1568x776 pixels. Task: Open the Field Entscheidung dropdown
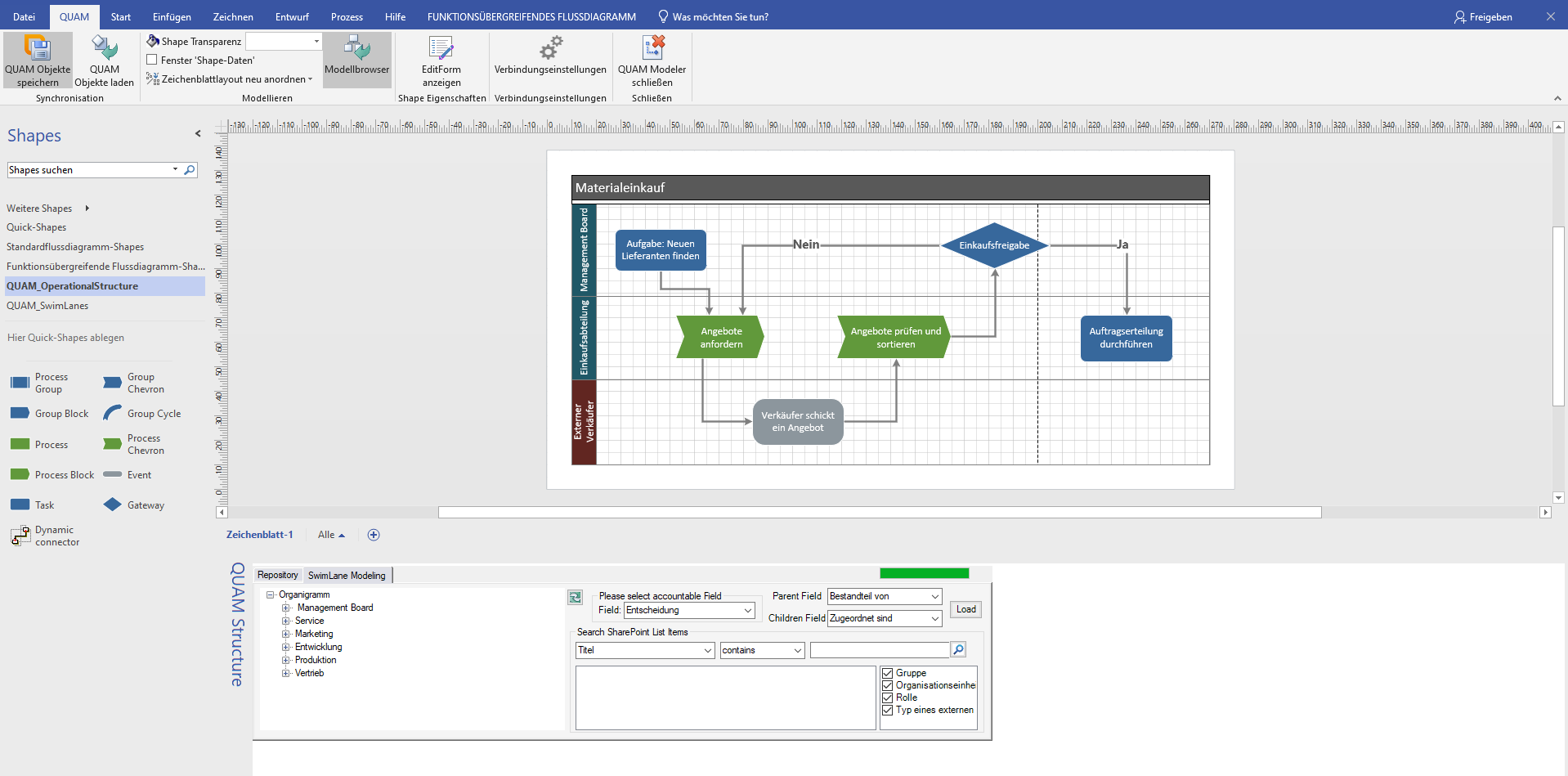point(747,610)
